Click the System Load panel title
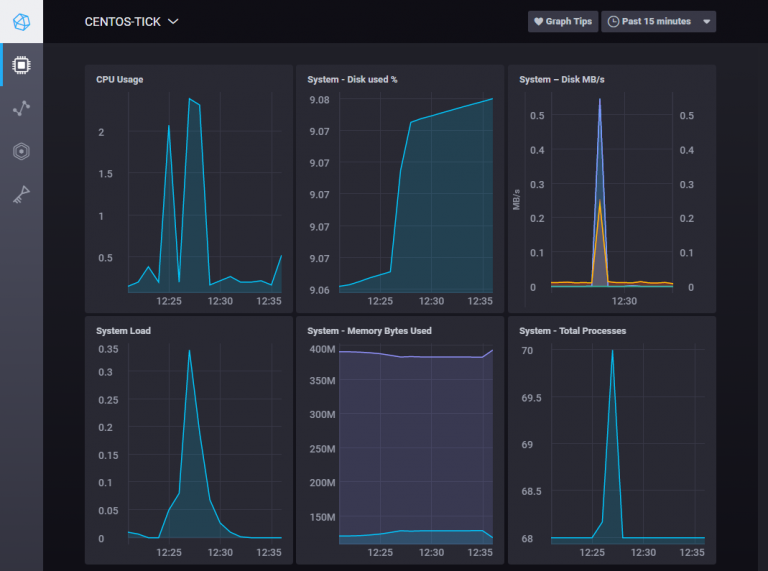768x571 pixels. coord(123,330)
